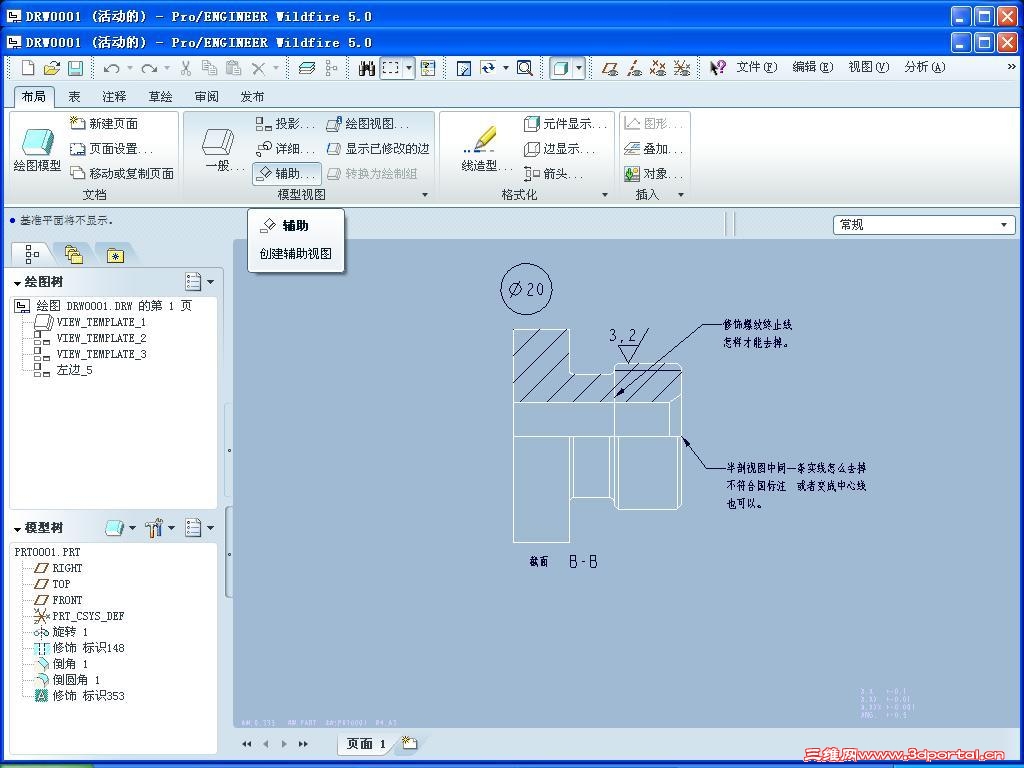Click the 边显示 edge display button
This screenshot has width=1024, height=768.
click(x=560, y=149)
